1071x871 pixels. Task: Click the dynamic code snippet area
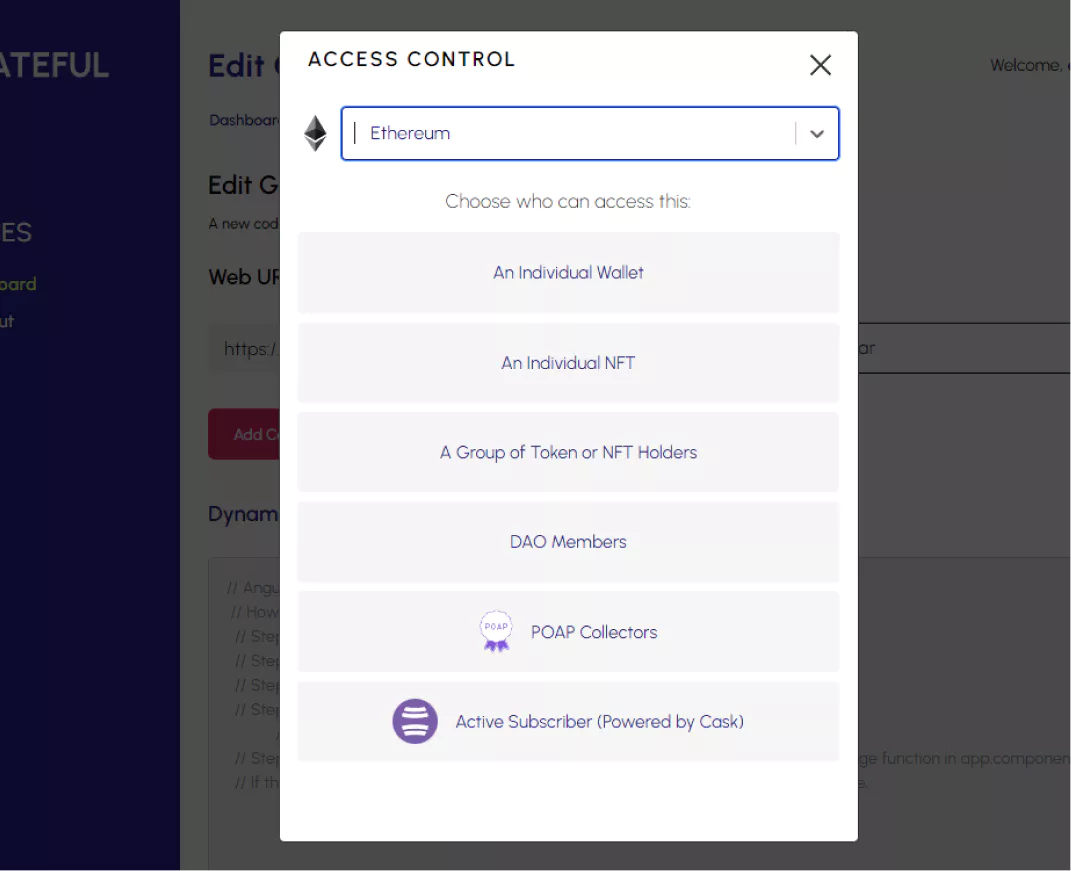[x=244, y=710]
